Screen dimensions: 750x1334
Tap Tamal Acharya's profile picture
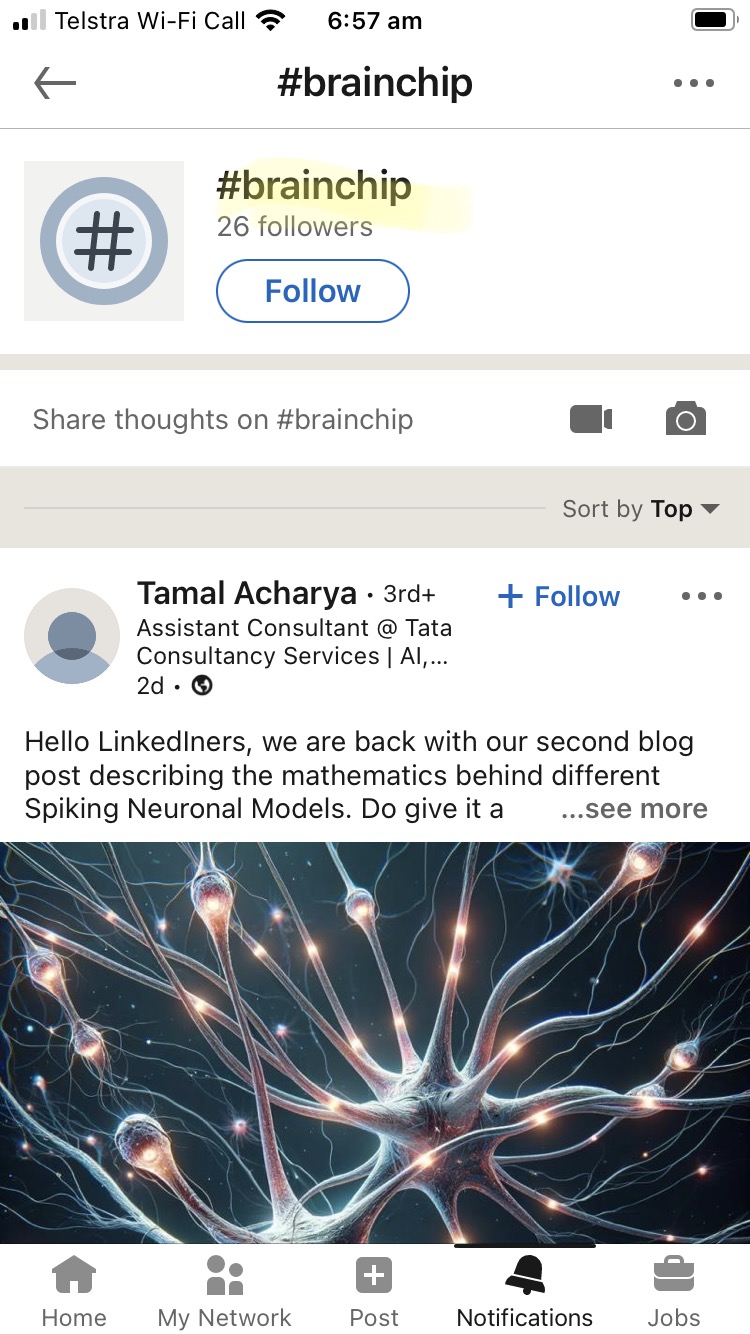(72, 636)
